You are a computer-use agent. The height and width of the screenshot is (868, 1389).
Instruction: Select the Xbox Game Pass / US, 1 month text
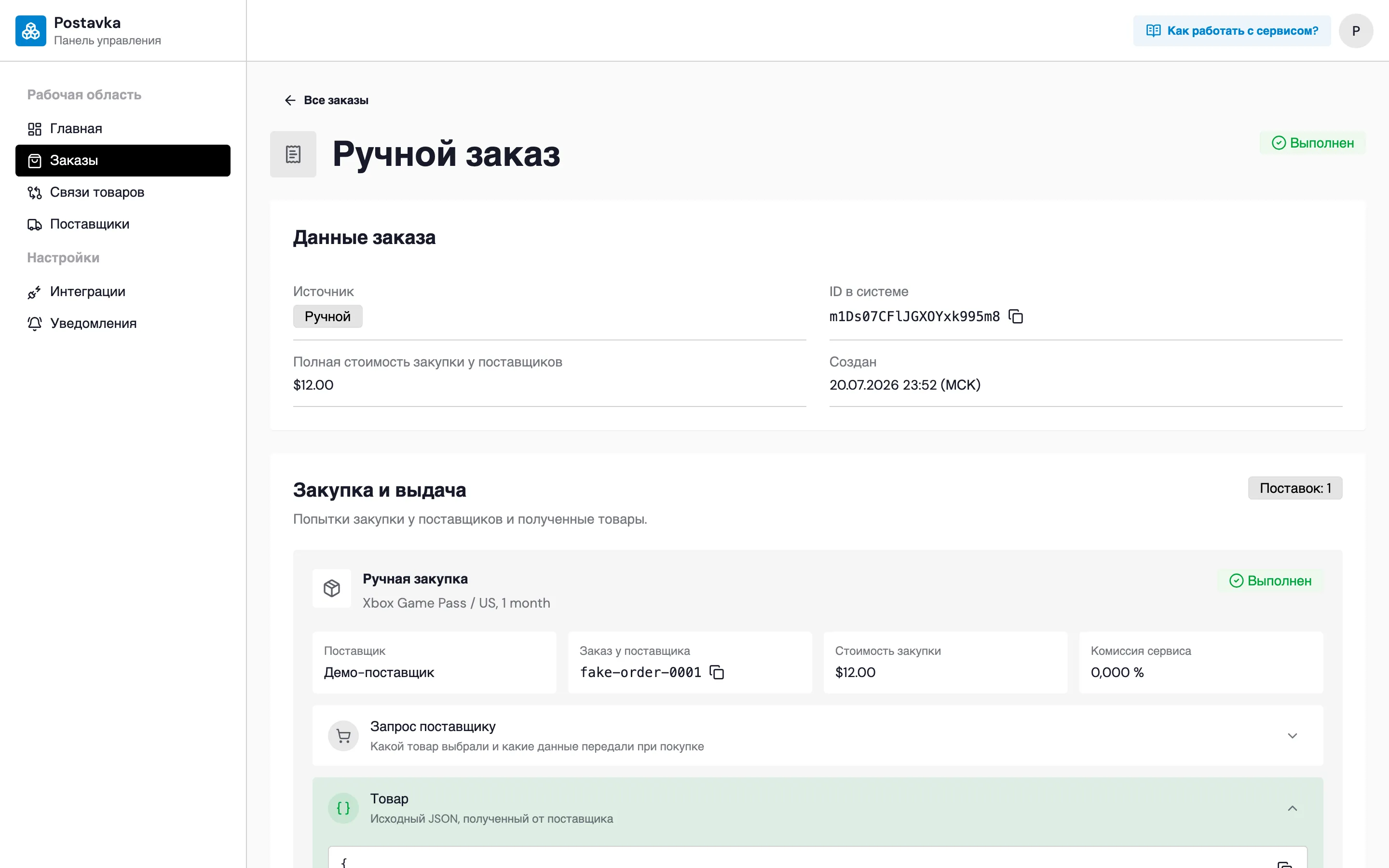point(456,603)
